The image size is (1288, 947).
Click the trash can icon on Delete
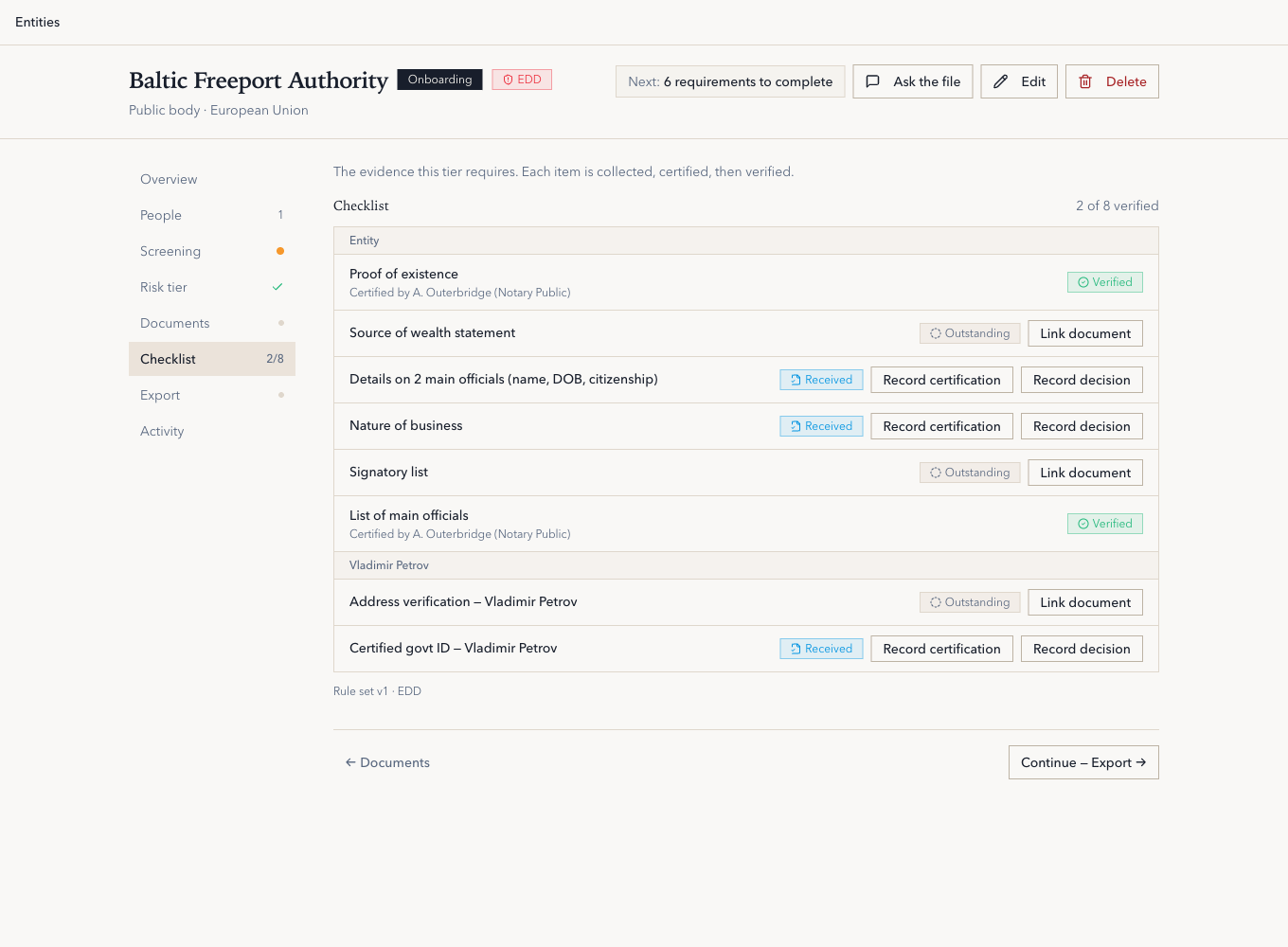click(1085, 81)
